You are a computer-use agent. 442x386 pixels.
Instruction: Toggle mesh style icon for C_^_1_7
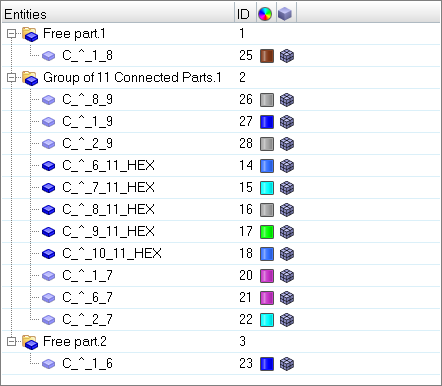[287, 276]
